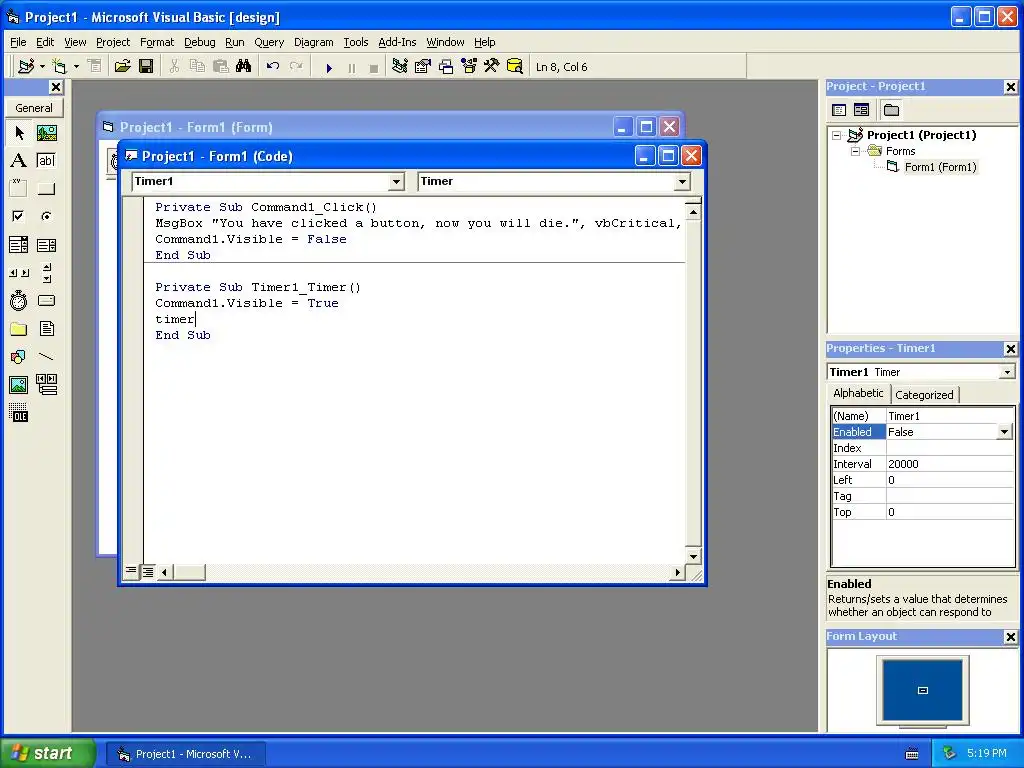
Task: Click the form thumbnail in Form Layout
Action: [923, 690]
